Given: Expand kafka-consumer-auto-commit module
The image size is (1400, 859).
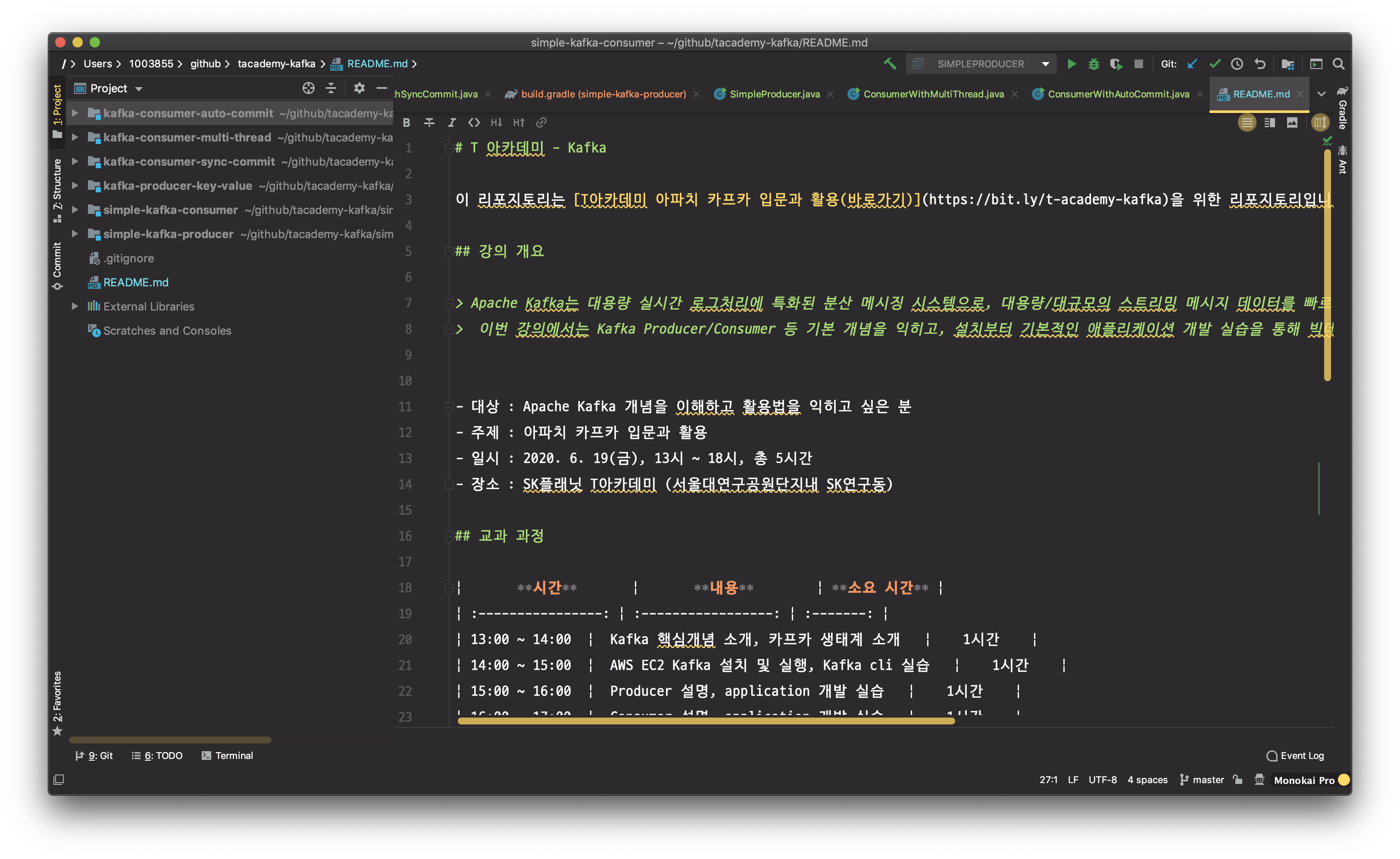Looking at the screenshot, I should 75,113.
